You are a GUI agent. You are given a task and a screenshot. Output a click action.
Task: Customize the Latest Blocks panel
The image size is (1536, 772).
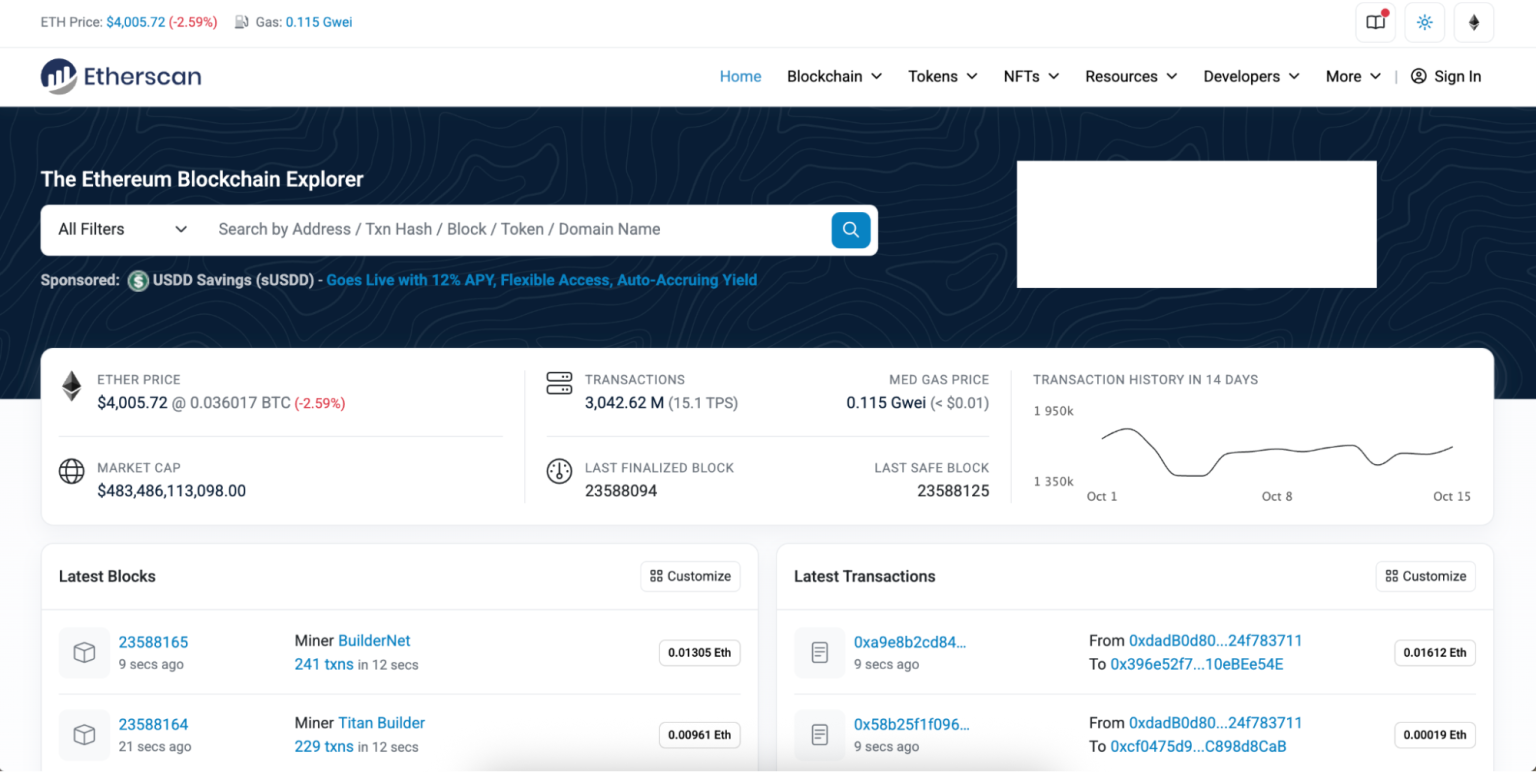coord(690,576)
